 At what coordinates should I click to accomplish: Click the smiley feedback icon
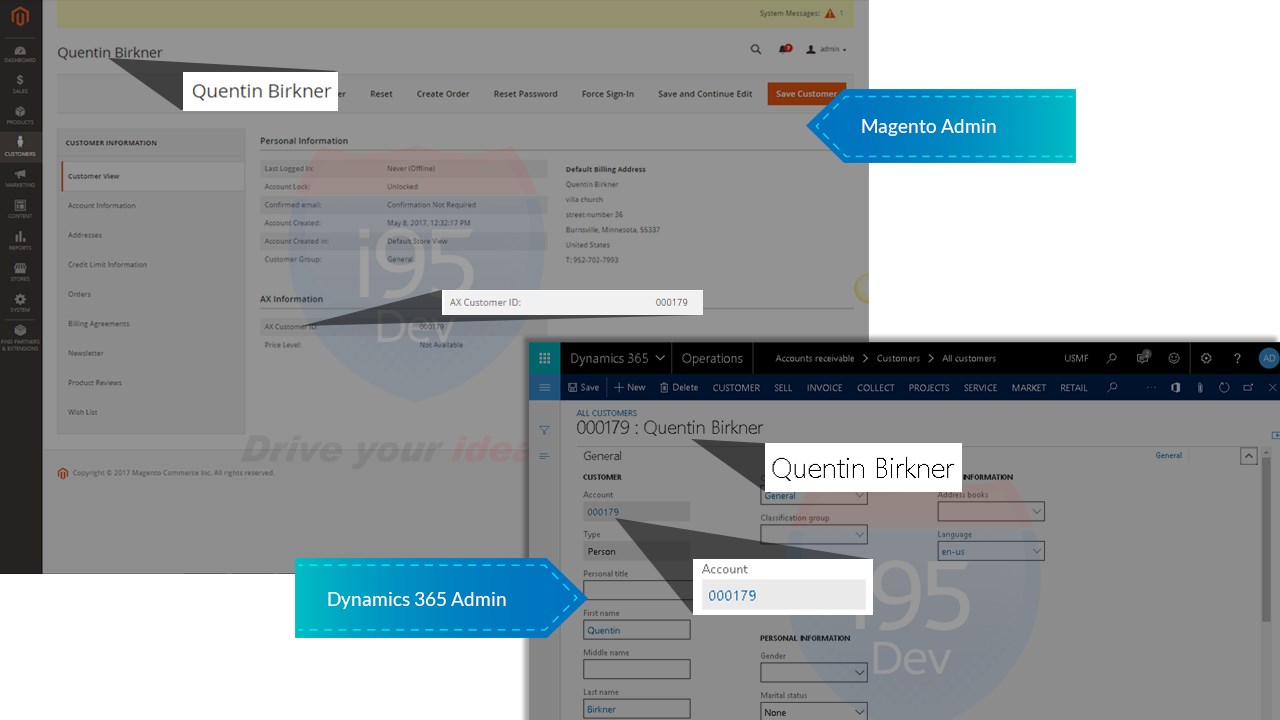point(1174,358)
